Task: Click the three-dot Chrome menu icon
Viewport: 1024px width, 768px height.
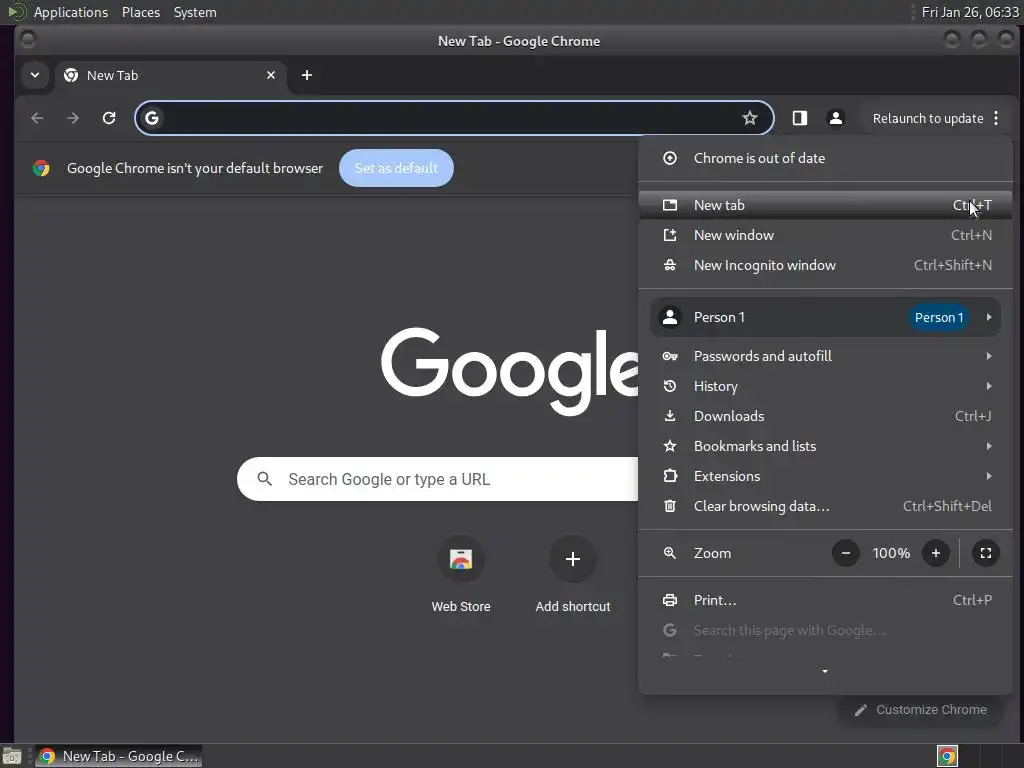Action: tap(996, 118)
